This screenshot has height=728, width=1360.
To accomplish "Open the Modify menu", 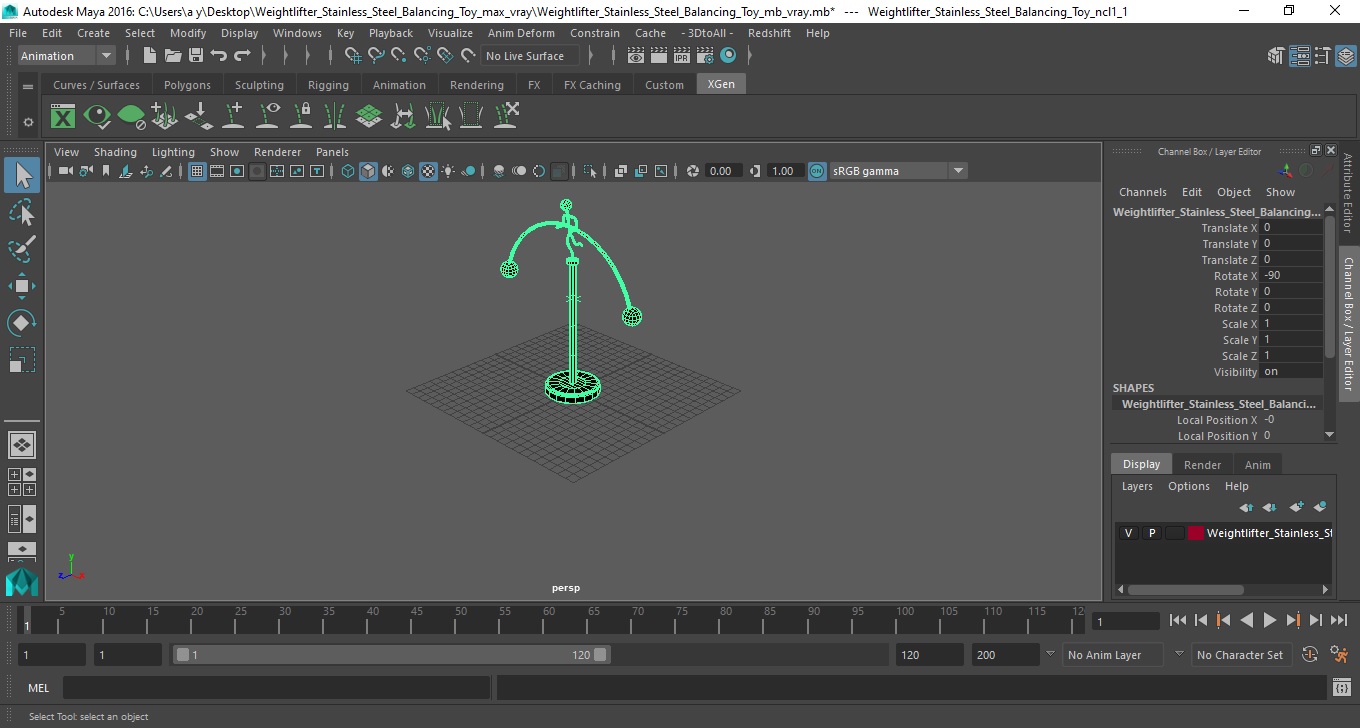I will coord(188,33).
